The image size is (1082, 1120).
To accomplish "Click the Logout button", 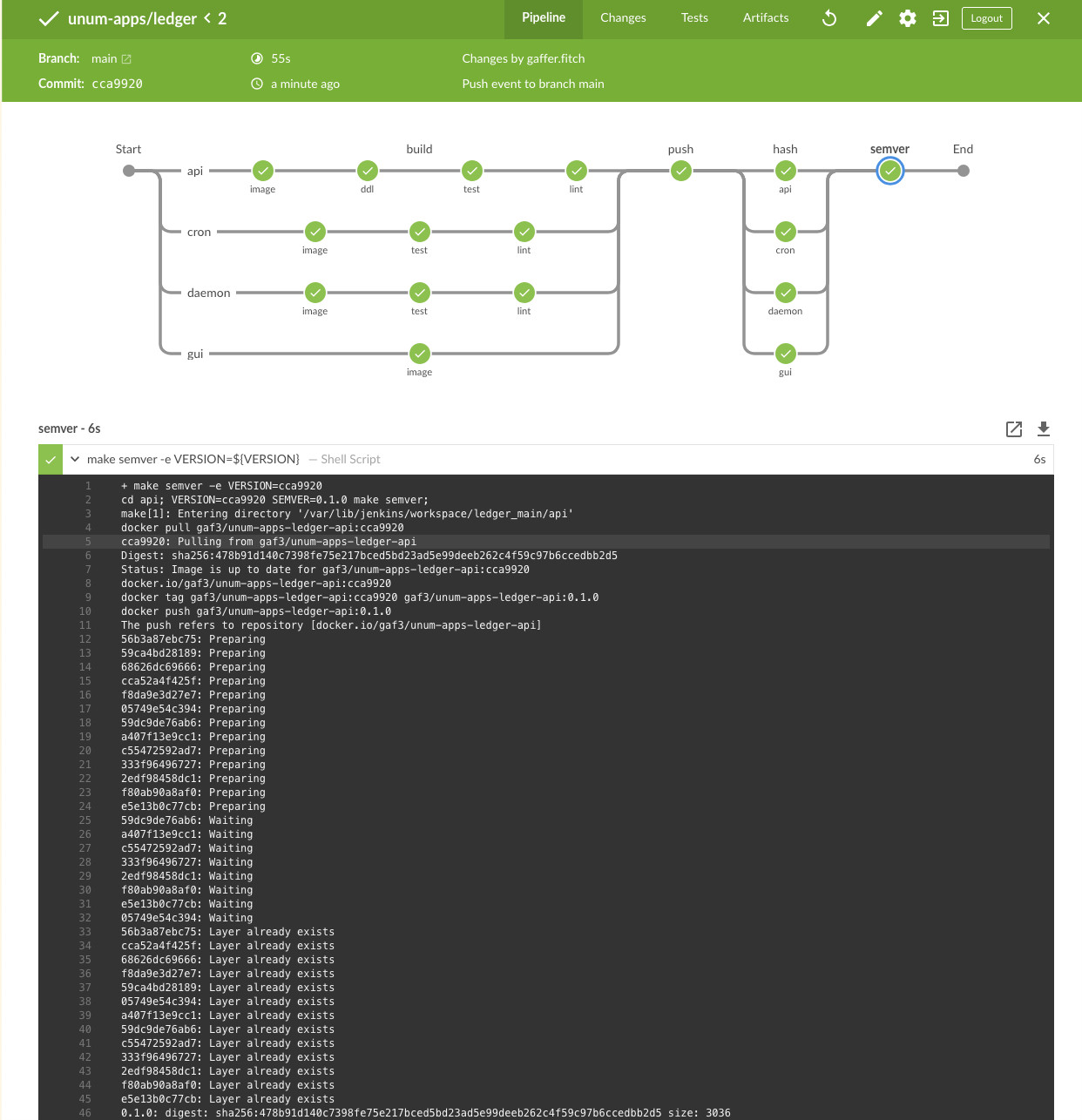I will click(x=987, y=18).
